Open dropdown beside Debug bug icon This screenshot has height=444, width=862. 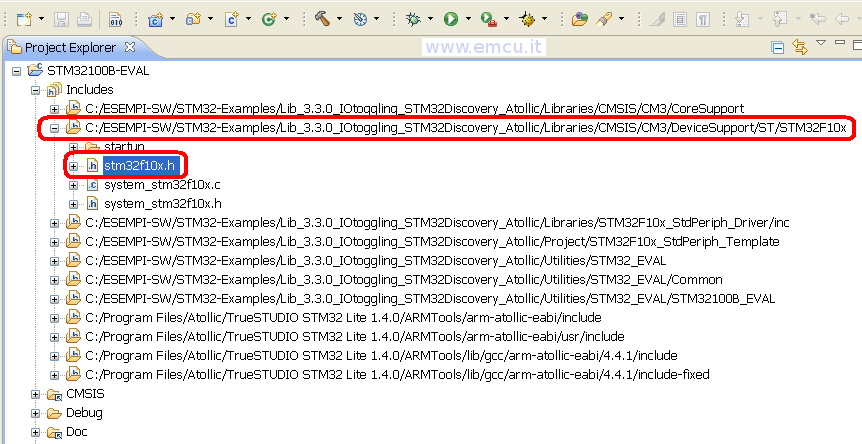point(430,19)
